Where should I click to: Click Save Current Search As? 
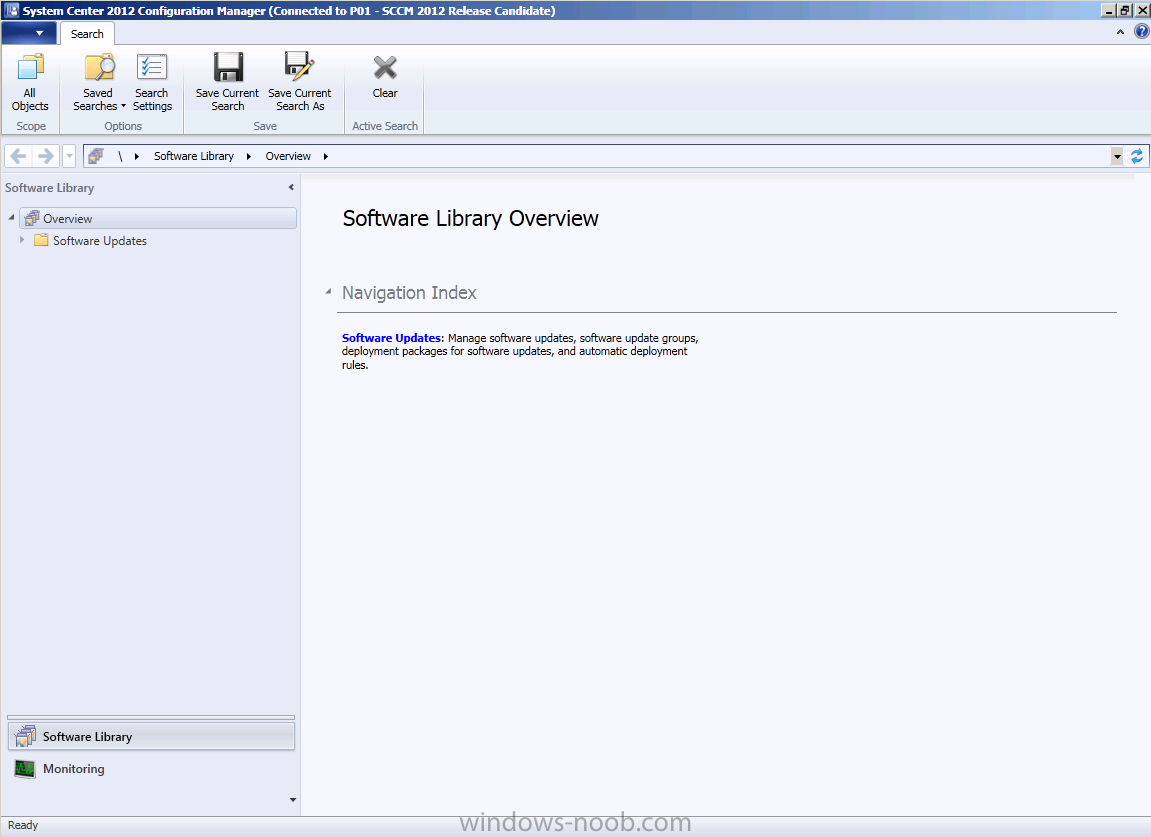pos(299,81)
